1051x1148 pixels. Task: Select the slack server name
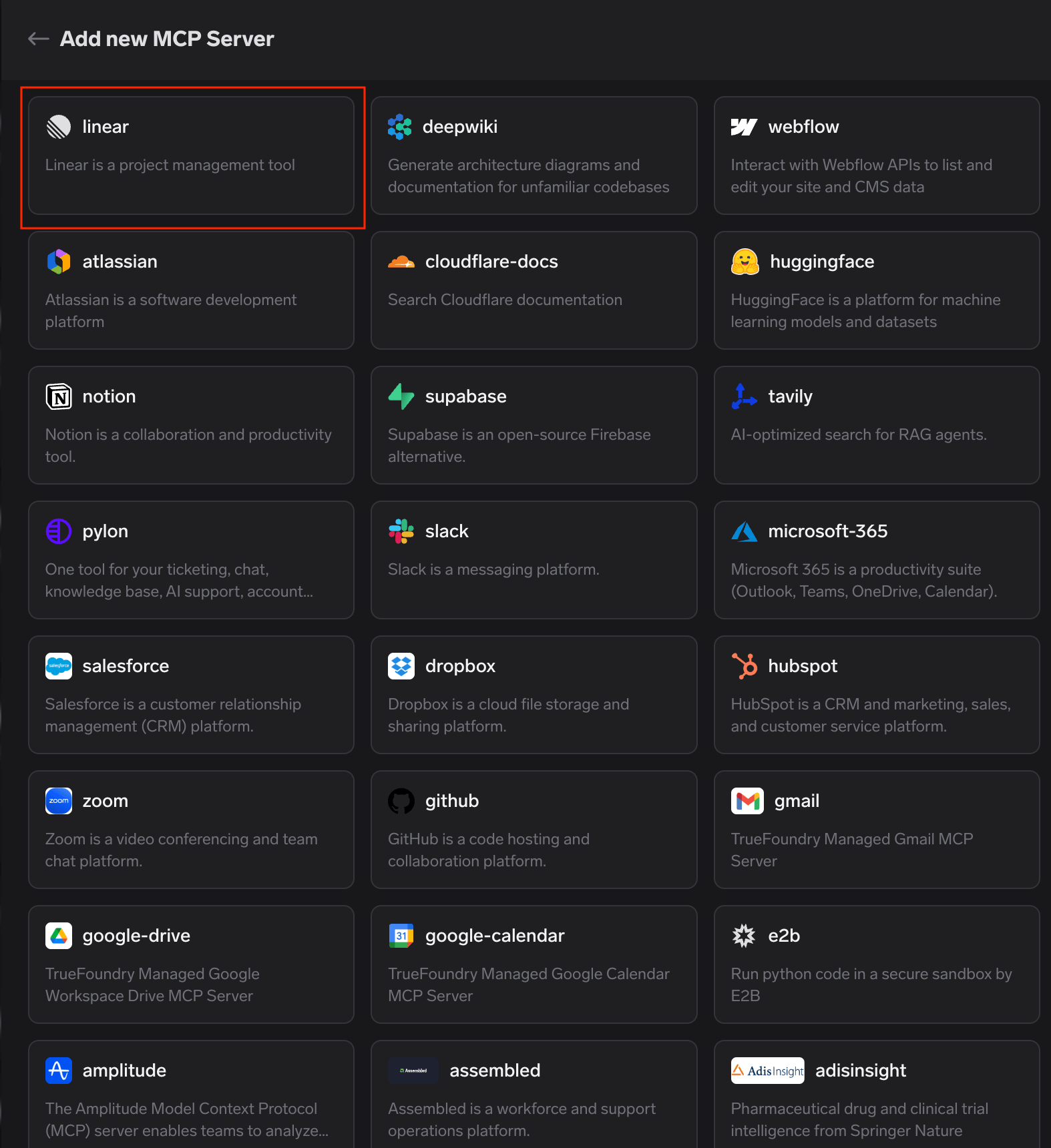(447, 531)
